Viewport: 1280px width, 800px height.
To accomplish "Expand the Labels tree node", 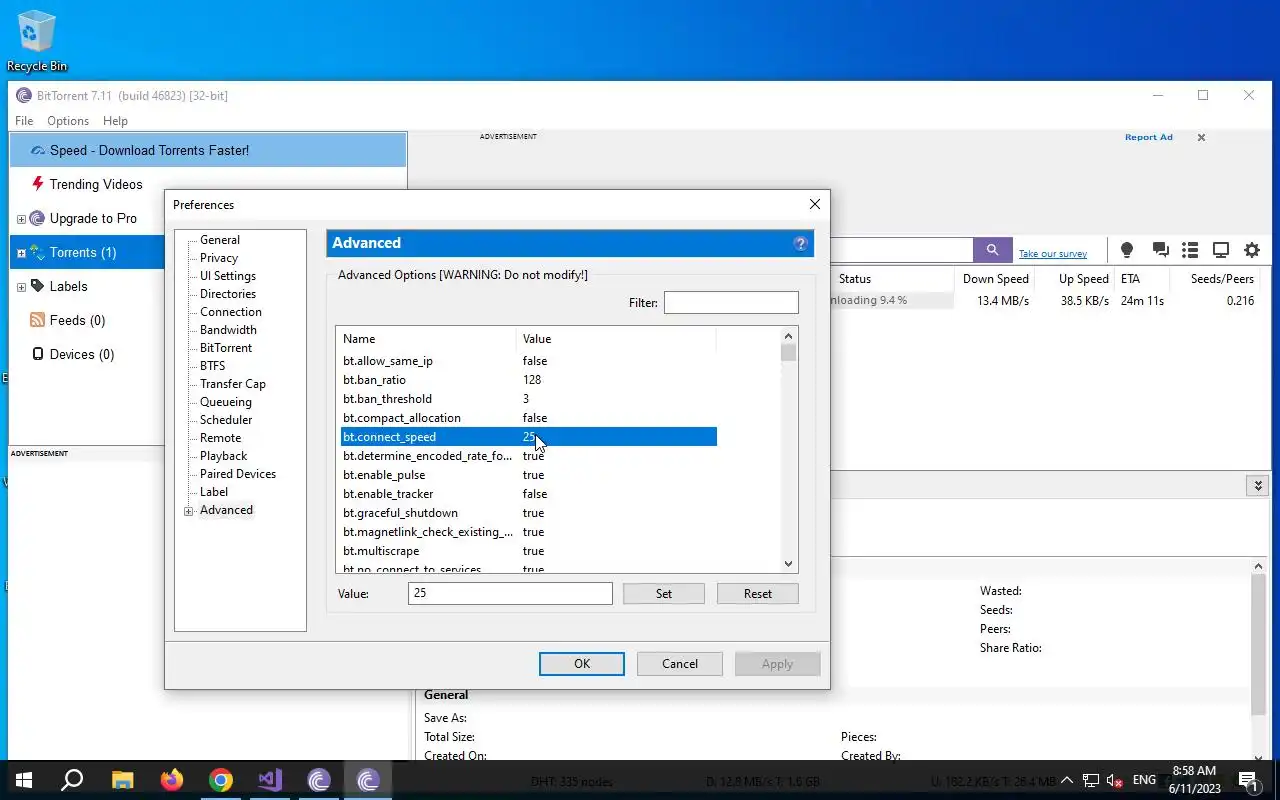I will point(21,287).
